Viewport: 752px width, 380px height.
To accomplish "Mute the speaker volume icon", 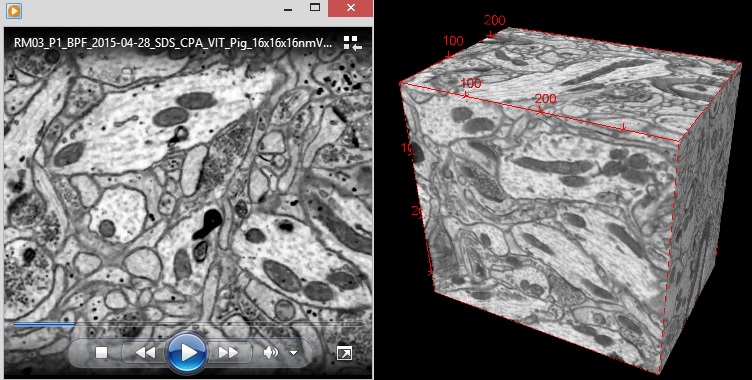I will [270, 353].
